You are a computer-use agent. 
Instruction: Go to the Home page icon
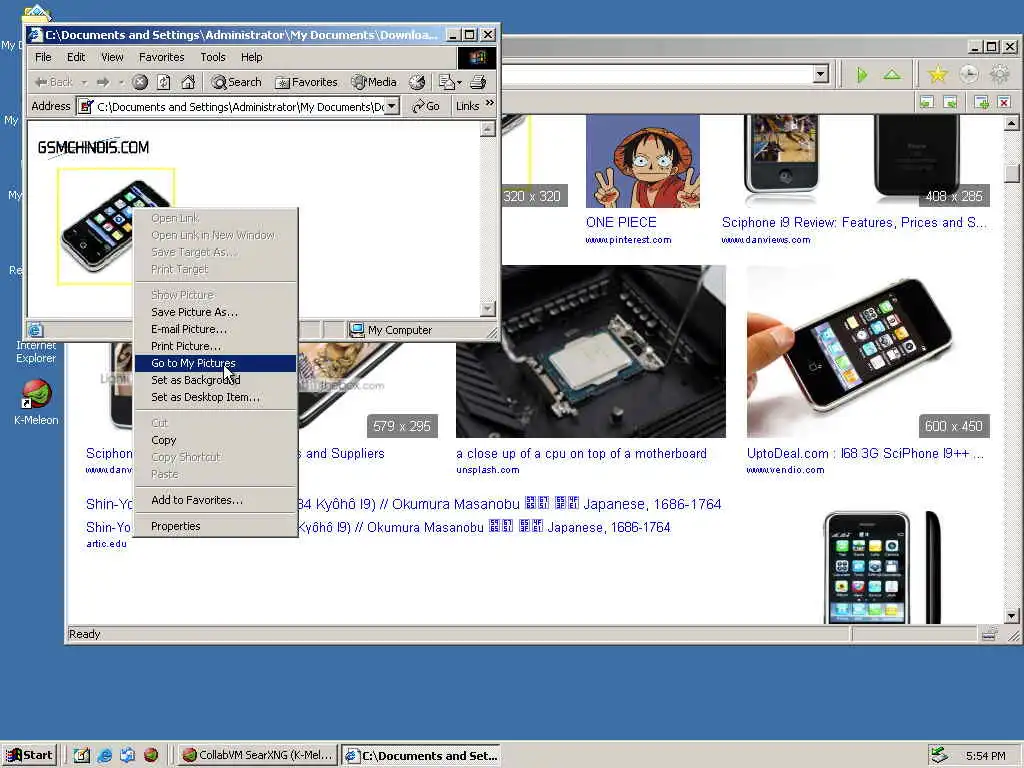[188, 82]
